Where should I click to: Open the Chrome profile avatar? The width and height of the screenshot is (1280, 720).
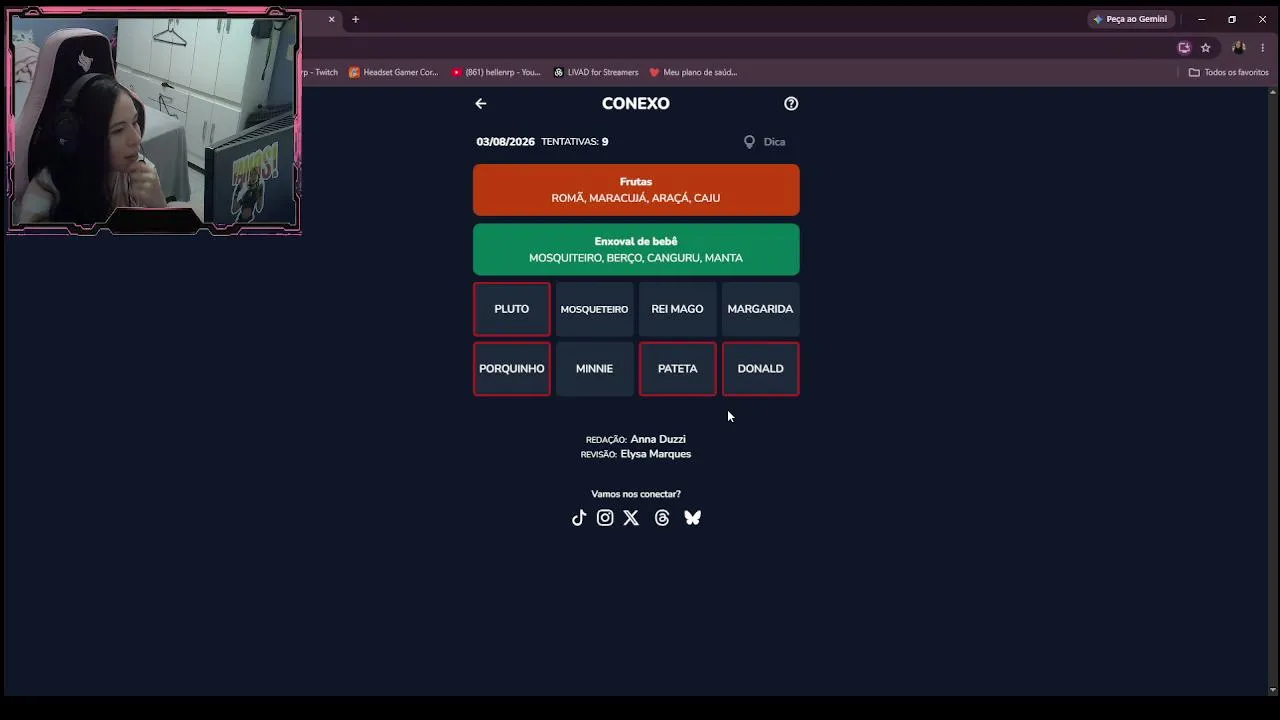[x=1239, y=48]
